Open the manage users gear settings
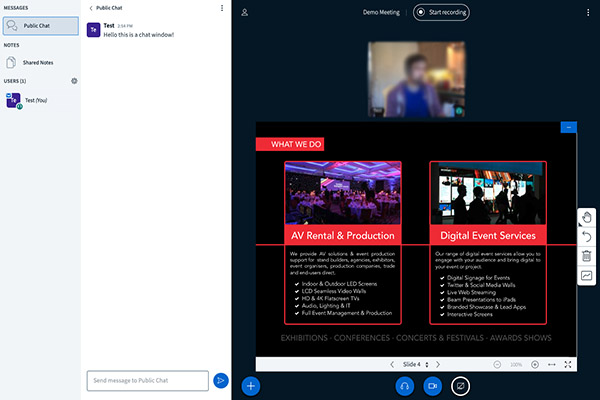 [x=74, y=80]
